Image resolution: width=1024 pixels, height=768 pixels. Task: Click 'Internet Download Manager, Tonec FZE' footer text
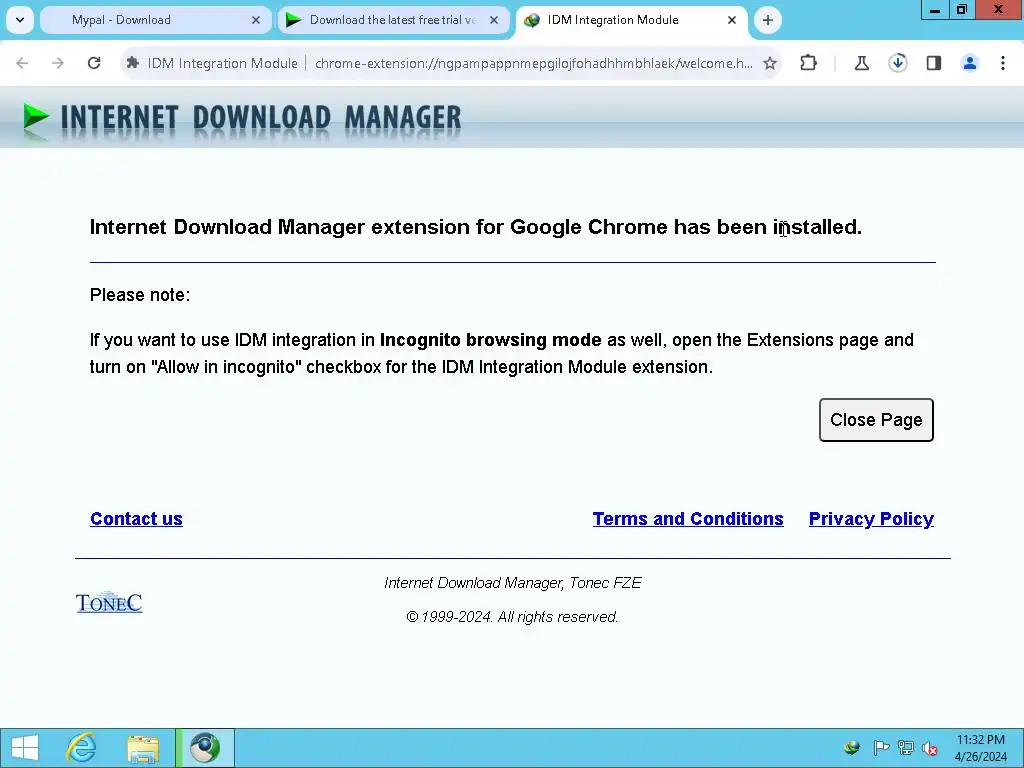513,583
